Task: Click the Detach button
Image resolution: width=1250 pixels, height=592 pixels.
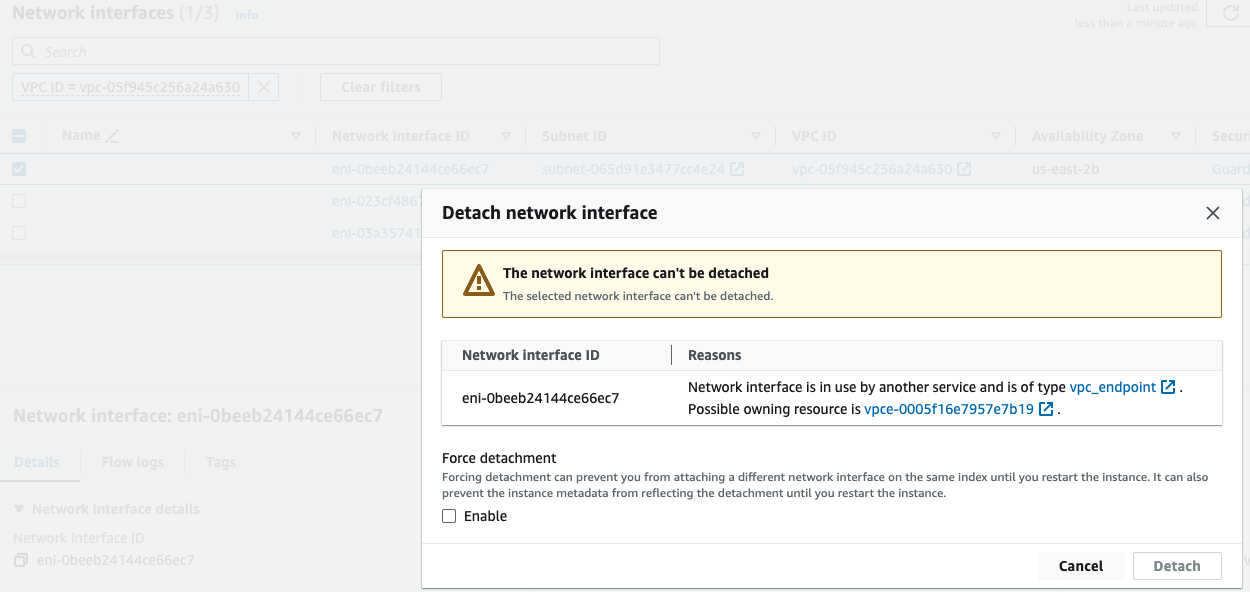Action: [1177, 565]
